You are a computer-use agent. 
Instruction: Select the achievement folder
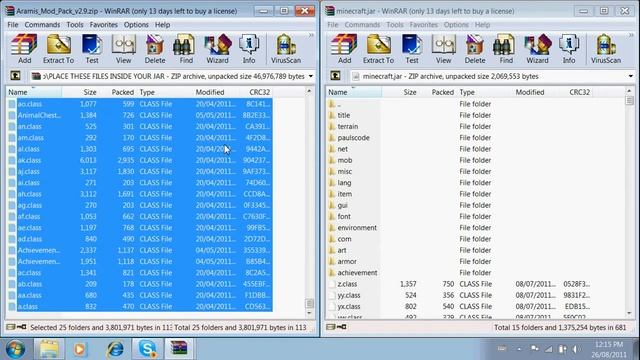(x=357, y=273)
